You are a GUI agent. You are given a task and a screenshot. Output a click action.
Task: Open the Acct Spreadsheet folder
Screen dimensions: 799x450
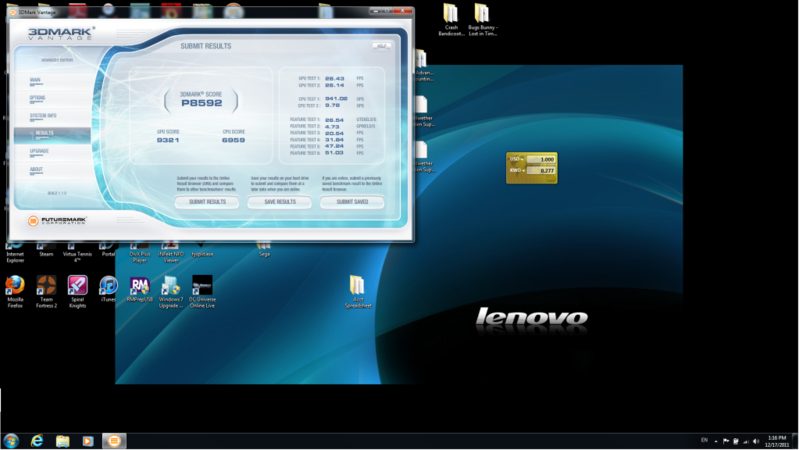(358, 292)
